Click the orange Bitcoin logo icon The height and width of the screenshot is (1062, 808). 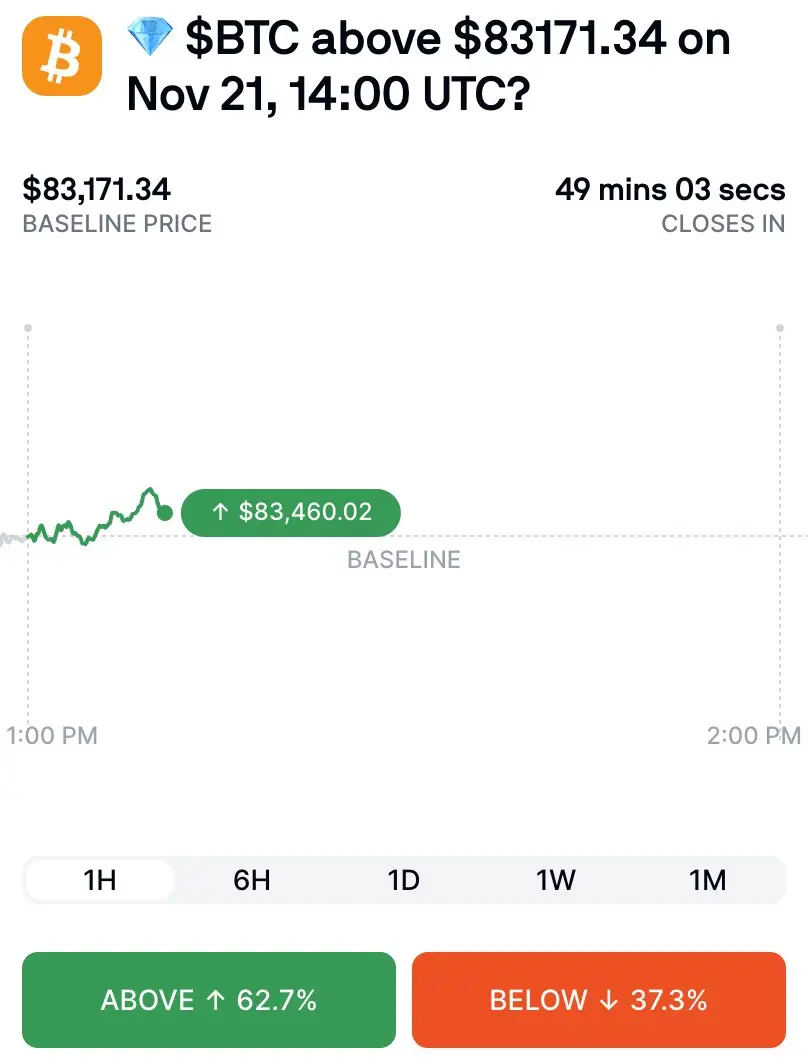pyautogui.click(x=62, y=56)
